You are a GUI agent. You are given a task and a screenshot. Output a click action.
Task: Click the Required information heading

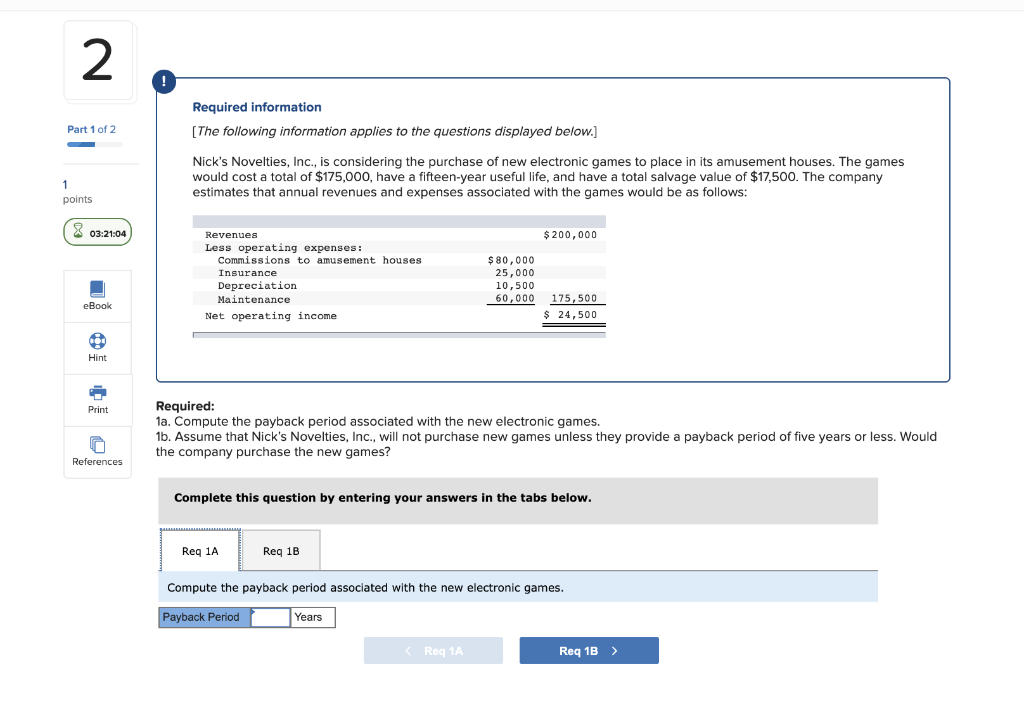pos(257,107)
